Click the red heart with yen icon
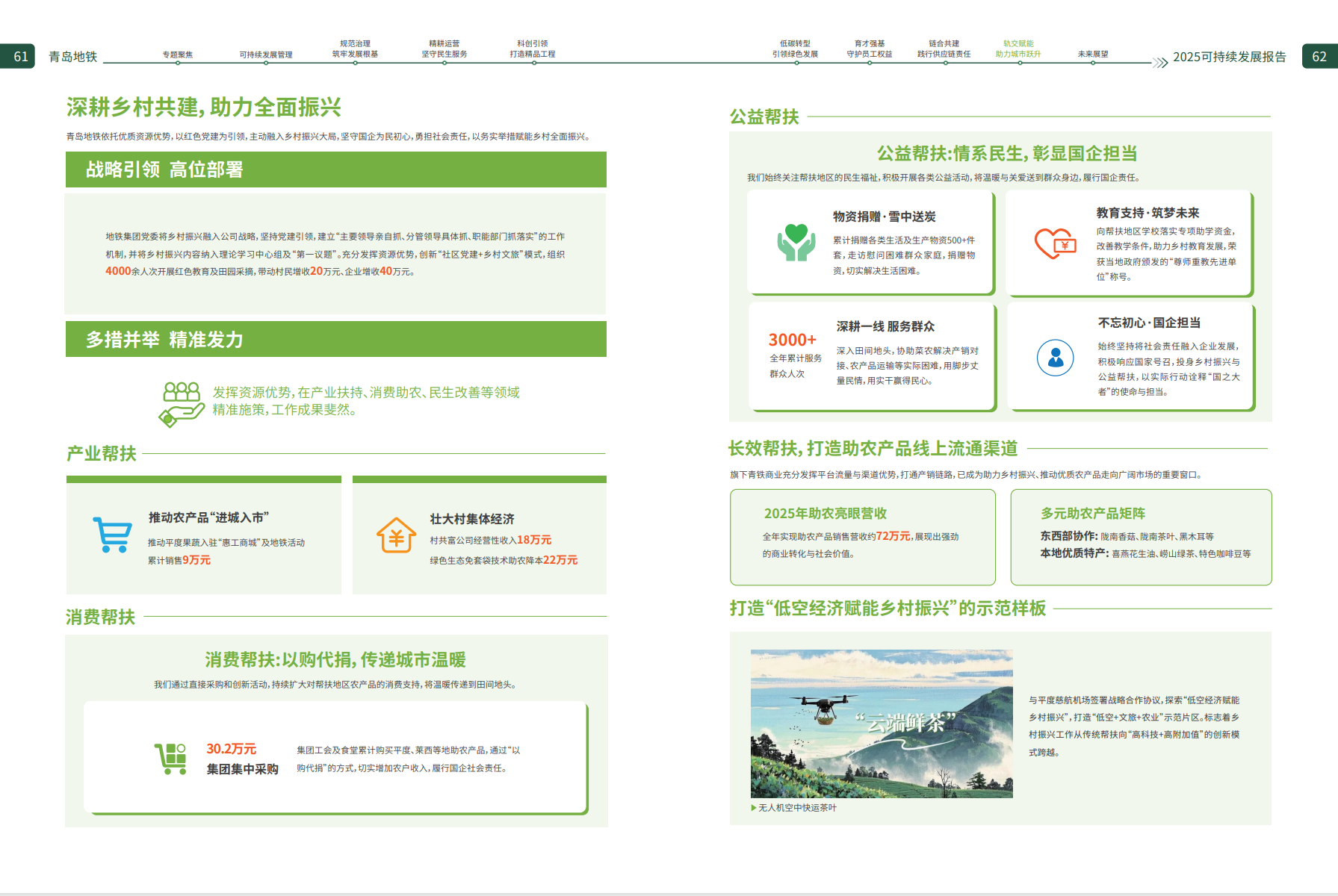Viewport: 1338px width, 896px height. pos(1055,243)
